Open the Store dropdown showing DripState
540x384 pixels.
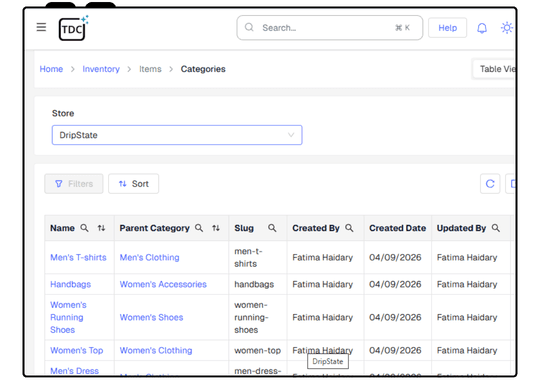coord(177,135)
